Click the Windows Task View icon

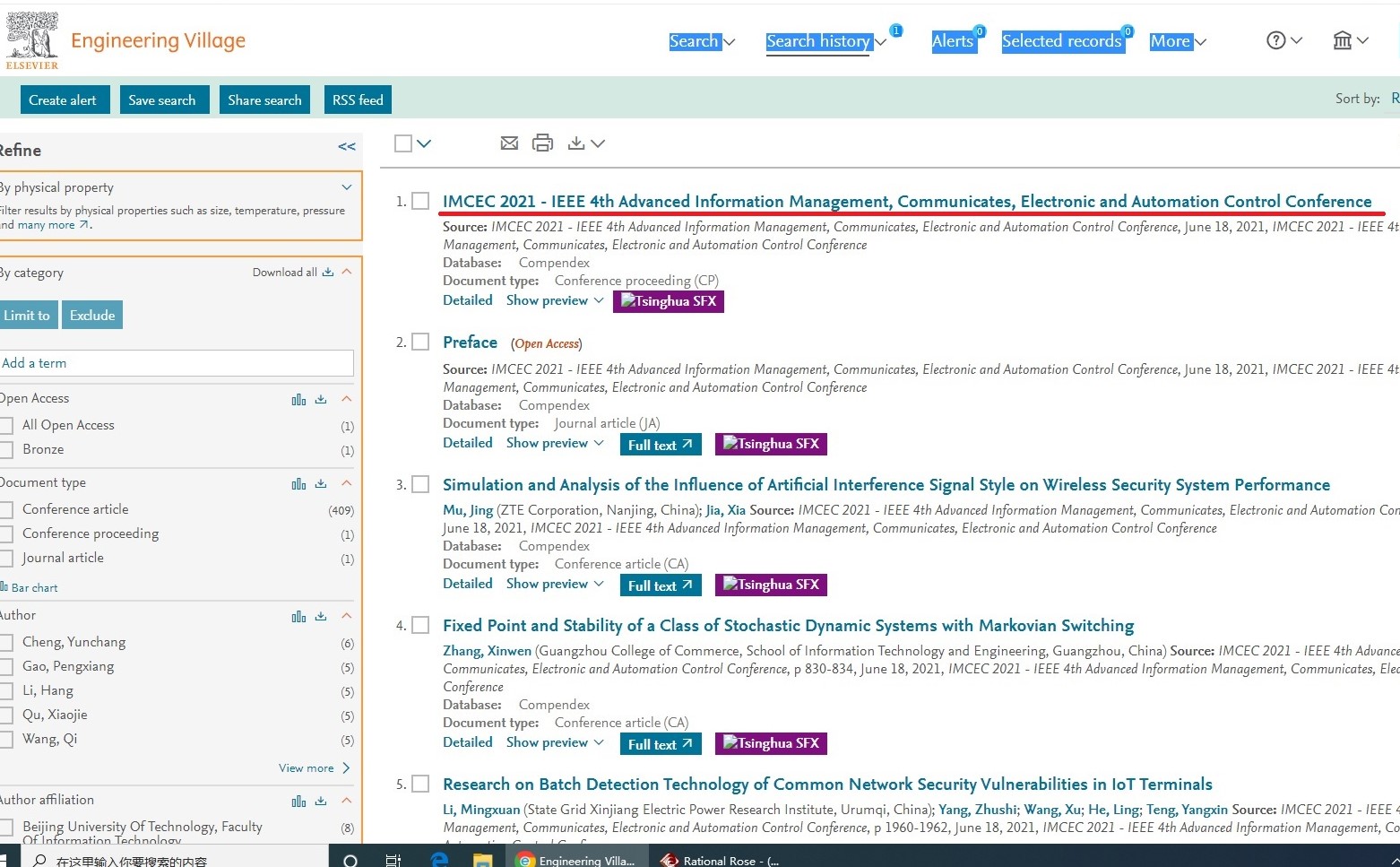[393, 861]
